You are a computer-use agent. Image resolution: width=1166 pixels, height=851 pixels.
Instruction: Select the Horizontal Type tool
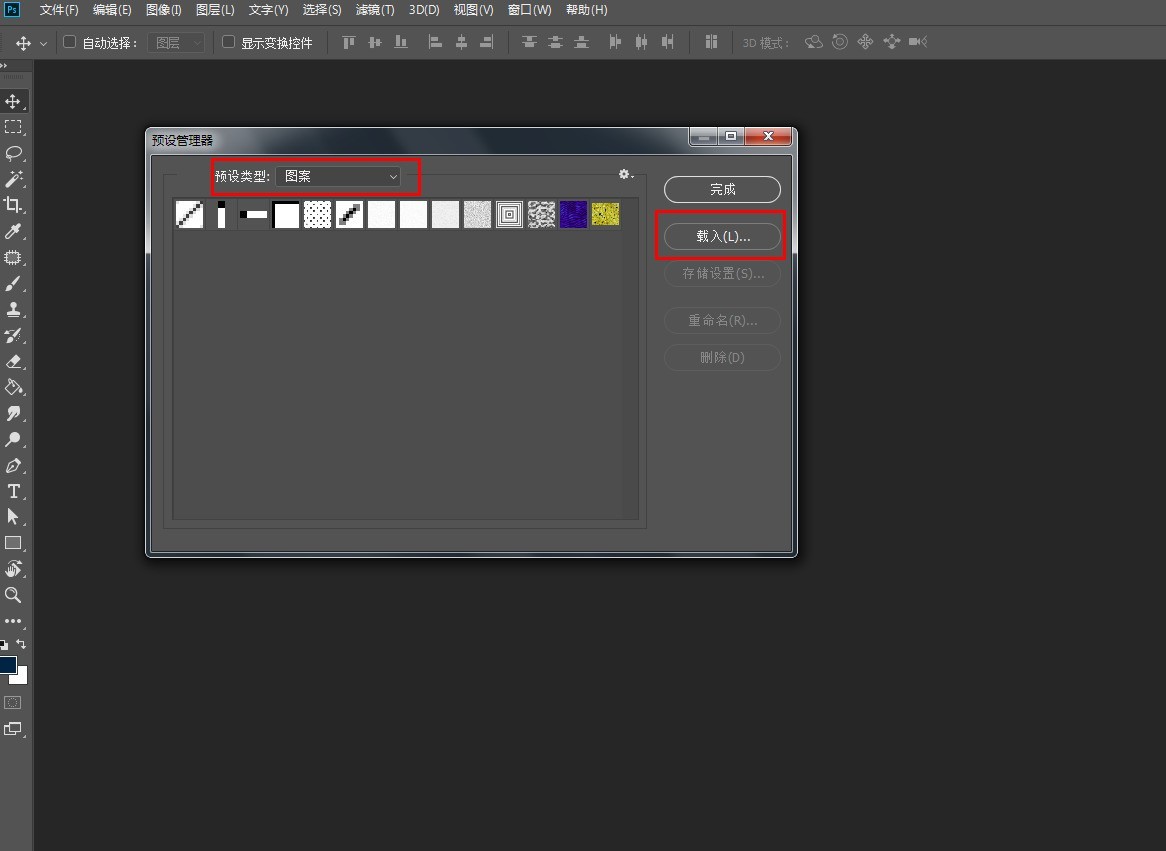coord(13,491)
